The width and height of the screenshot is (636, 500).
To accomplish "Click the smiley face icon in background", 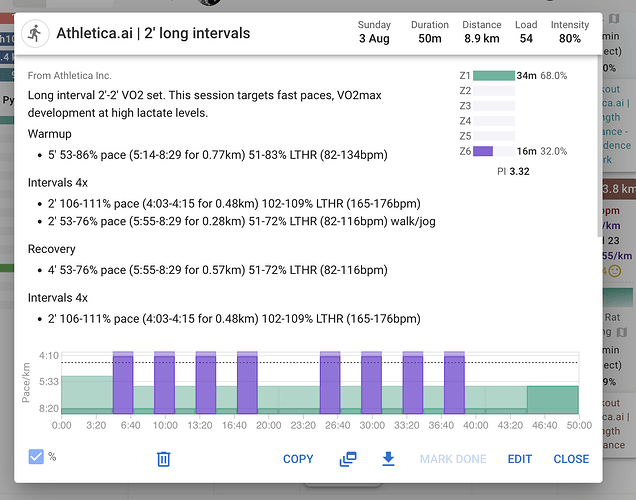I will coord(615,271).
